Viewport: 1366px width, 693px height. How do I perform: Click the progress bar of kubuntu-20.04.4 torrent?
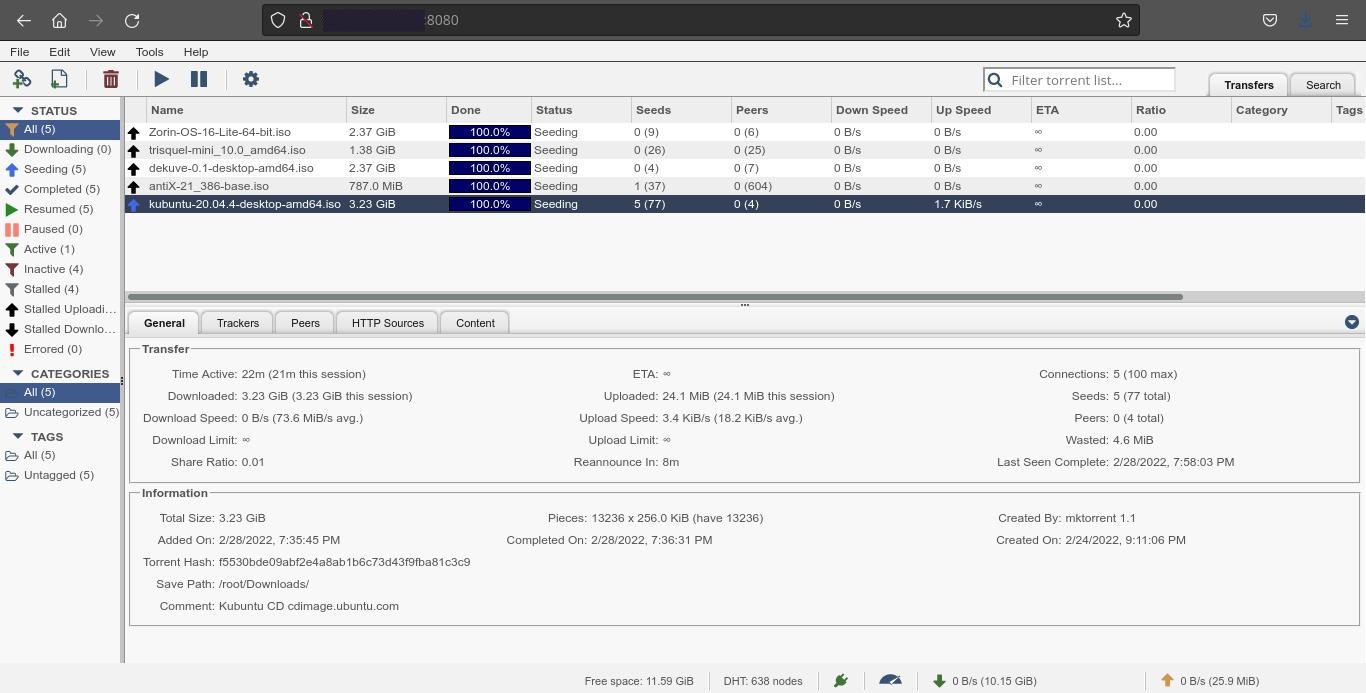pyautogui.click(x=490, y=204)
